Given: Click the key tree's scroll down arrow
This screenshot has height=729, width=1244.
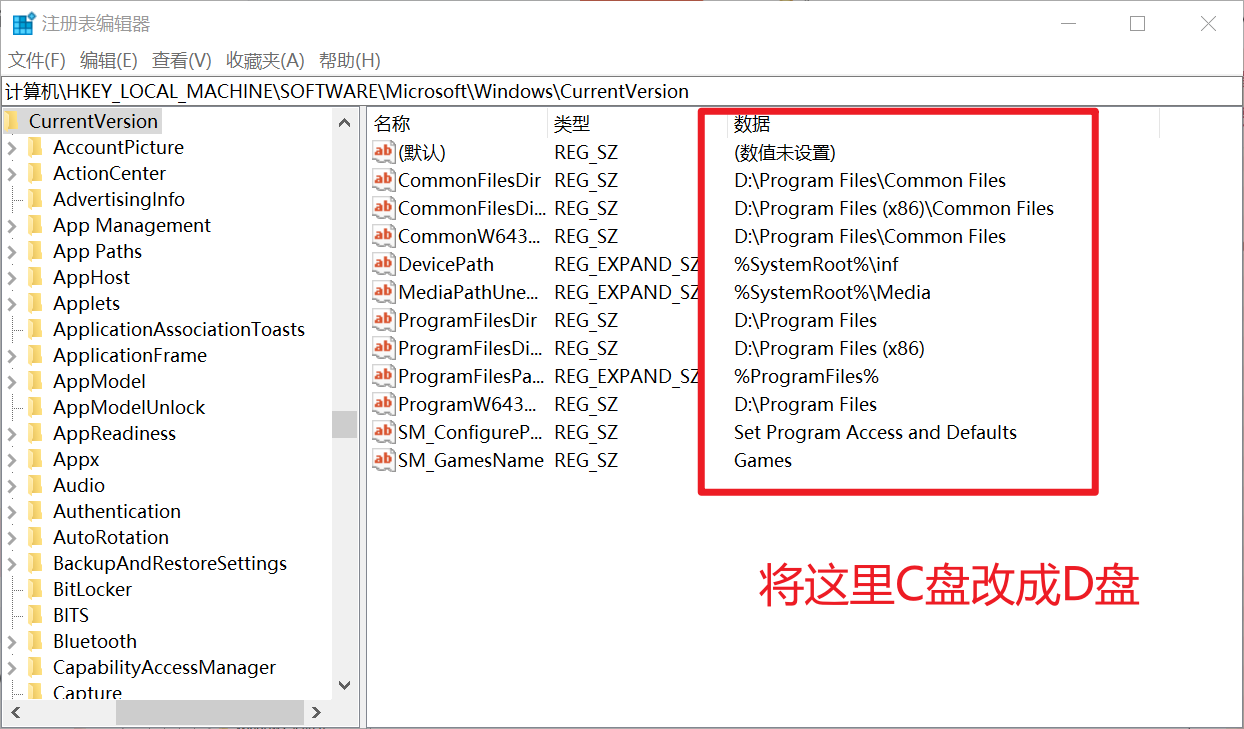Looking at the screenshot, I should [345, 686].
